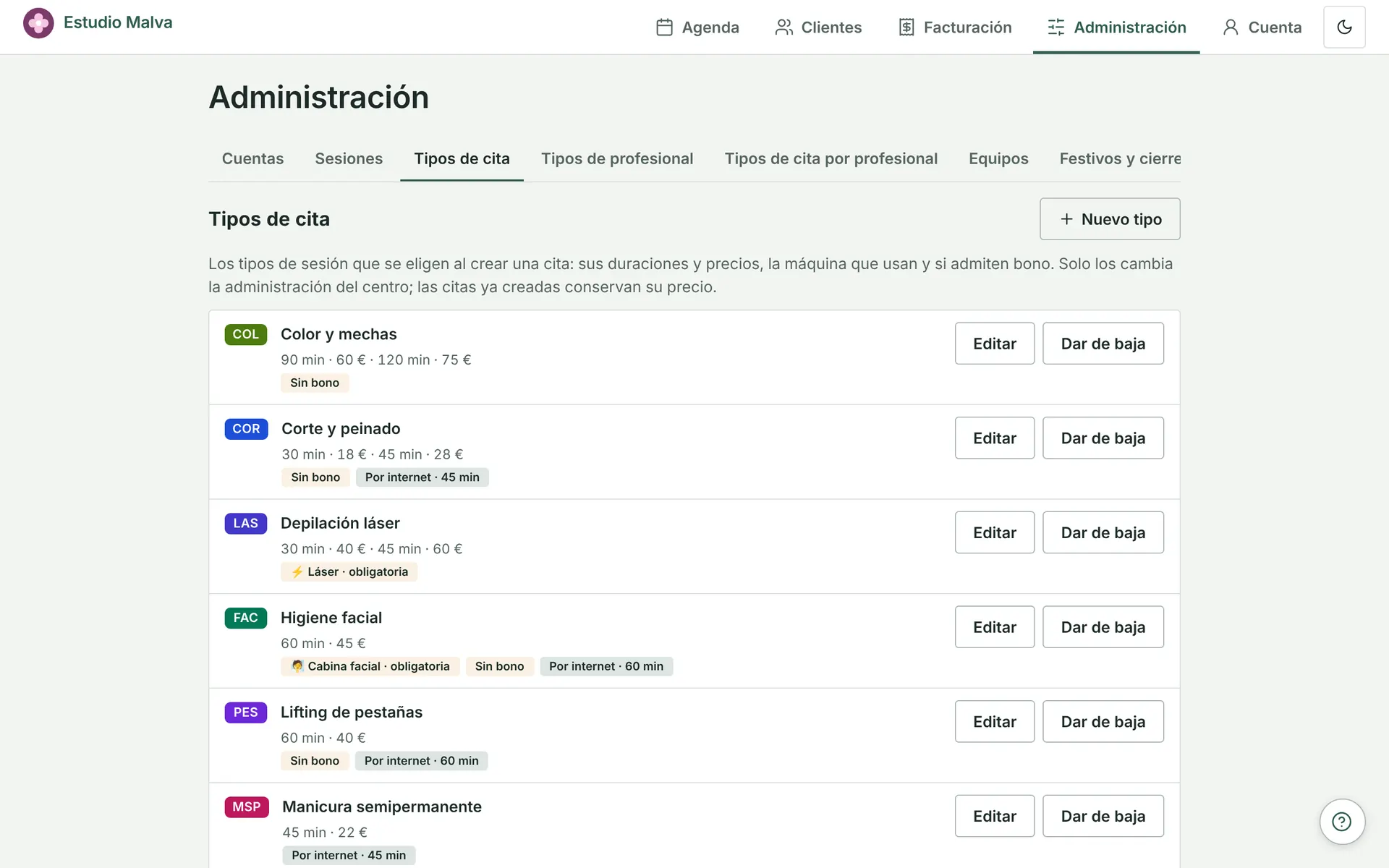Image resolution: width=1389 pixels, height=868 pixels.
Task: Click Por internet · 45 min under Corte
Action: [422, 477]
